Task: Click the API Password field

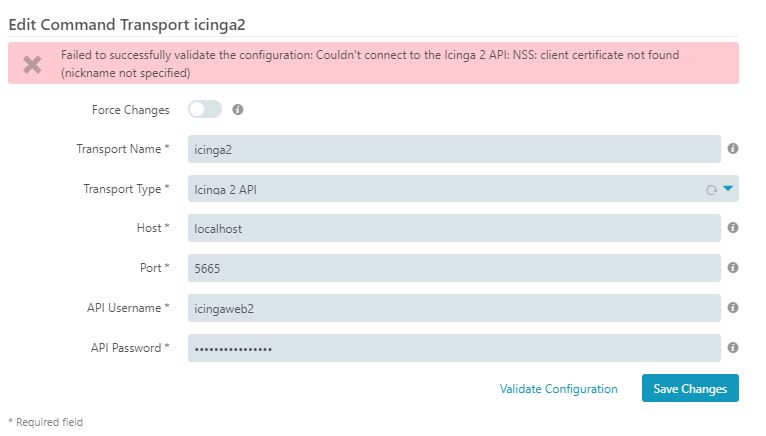Action: (454, 348)
